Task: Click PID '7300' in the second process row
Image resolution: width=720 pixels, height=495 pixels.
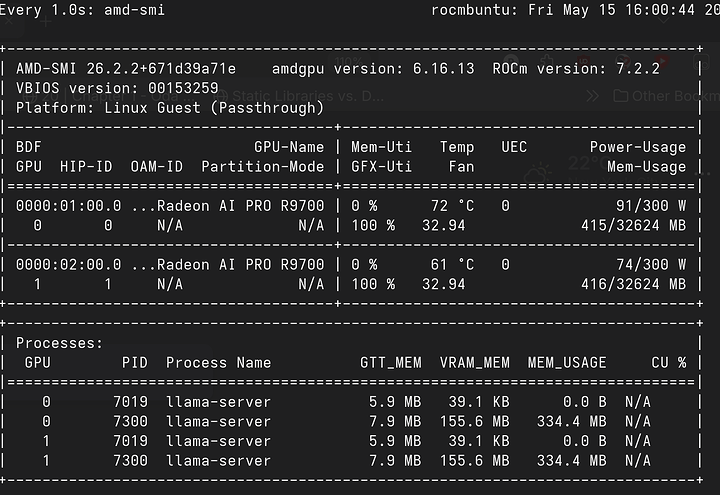Action: [130, 422]
